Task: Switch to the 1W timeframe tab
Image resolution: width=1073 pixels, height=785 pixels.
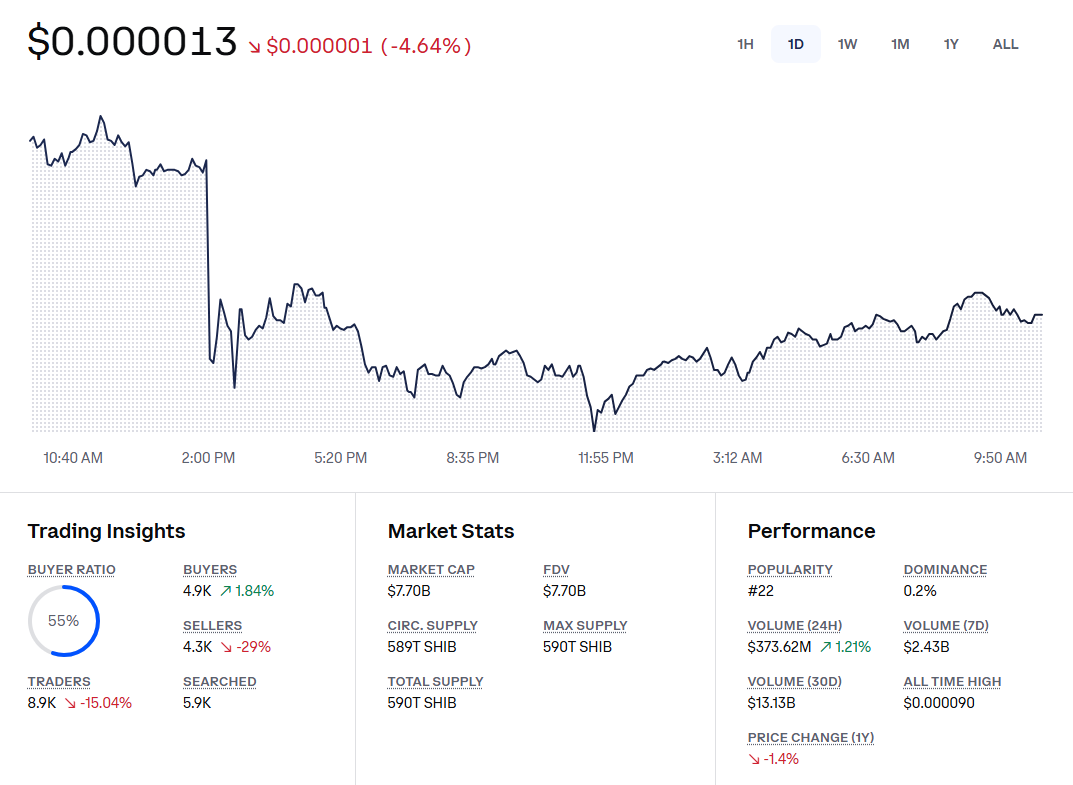Action: tap(848, 44)
